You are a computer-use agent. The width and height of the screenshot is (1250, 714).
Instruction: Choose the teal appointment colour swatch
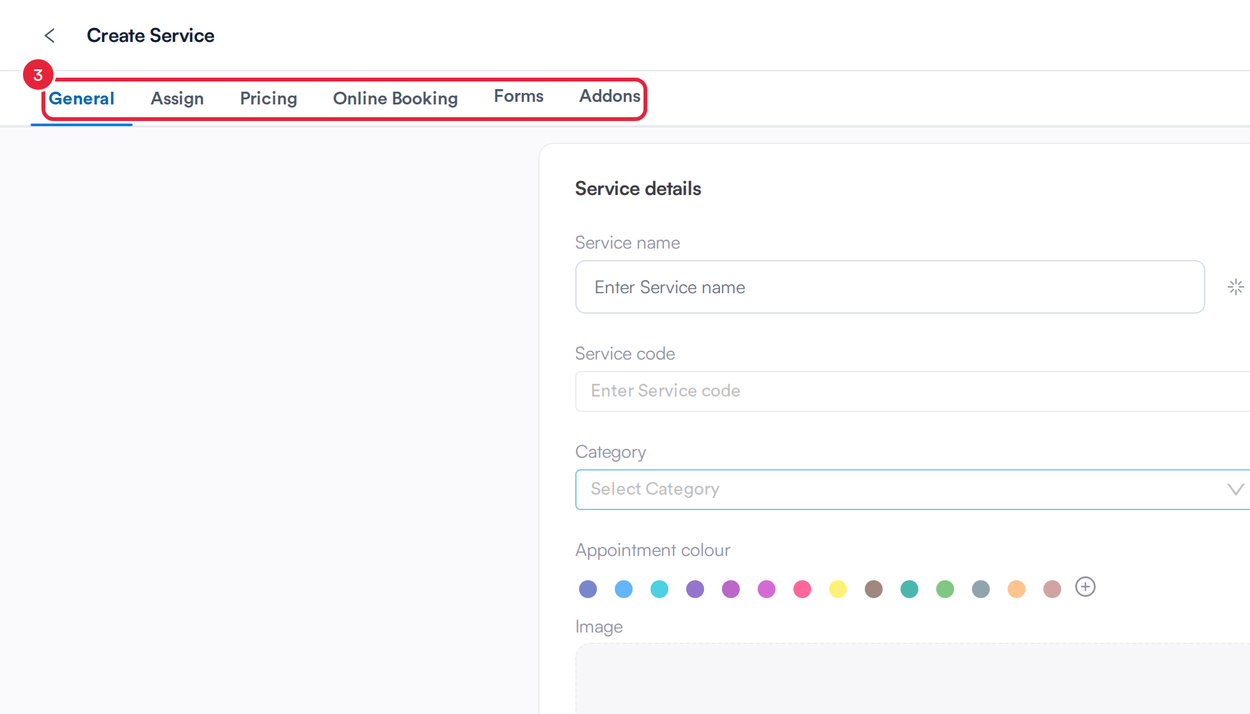pyautogui.click(x=909, y=589)
